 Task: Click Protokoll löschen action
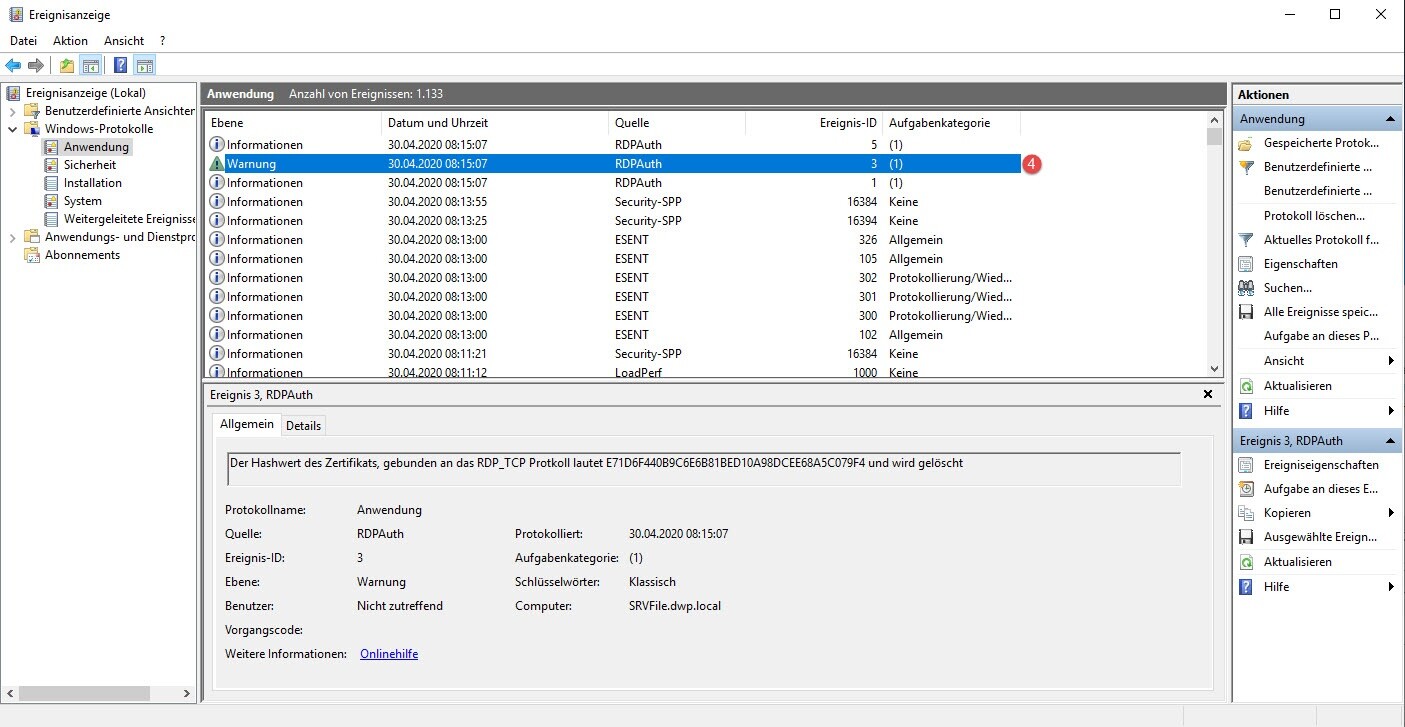1313,216
